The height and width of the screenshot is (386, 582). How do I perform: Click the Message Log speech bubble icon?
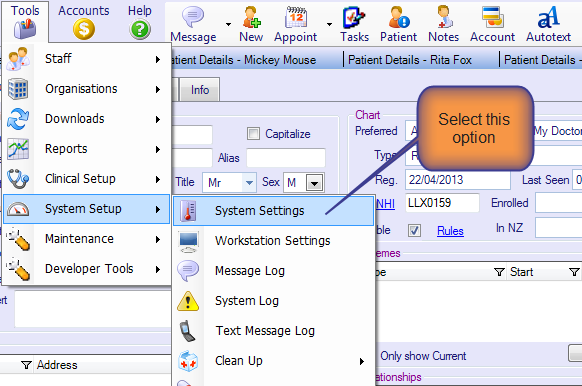(188, 271)
